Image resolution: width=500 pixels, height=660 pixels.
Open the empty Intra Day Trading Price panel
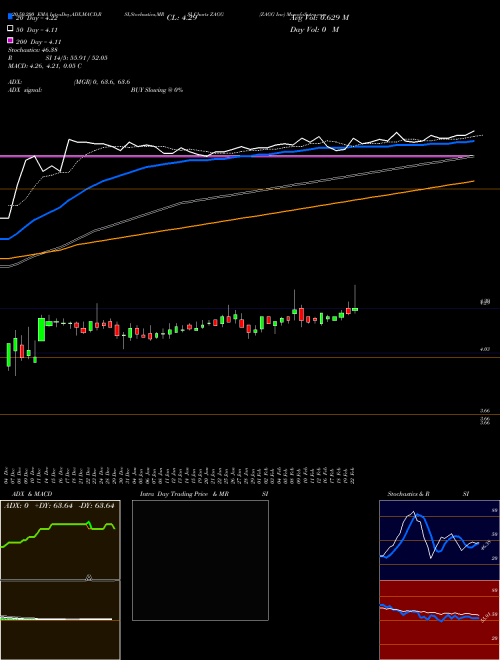(200, 560)
